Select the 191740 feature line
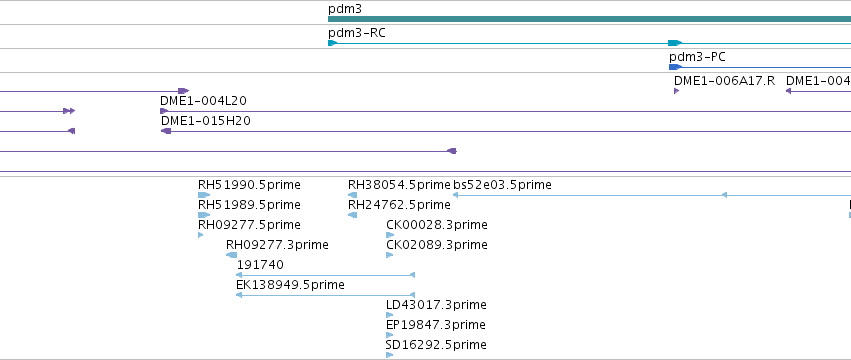851x360 pixels. click(x=326, y=275)
